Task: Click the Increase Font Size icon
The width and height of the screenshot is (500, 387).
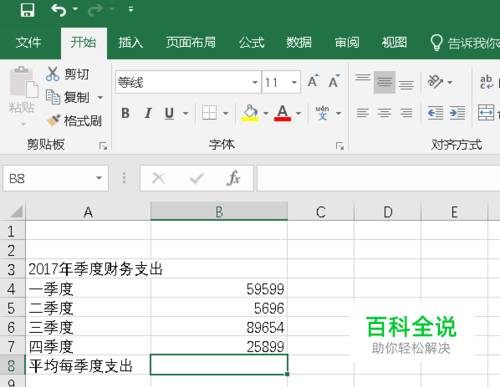Action: 313,81
